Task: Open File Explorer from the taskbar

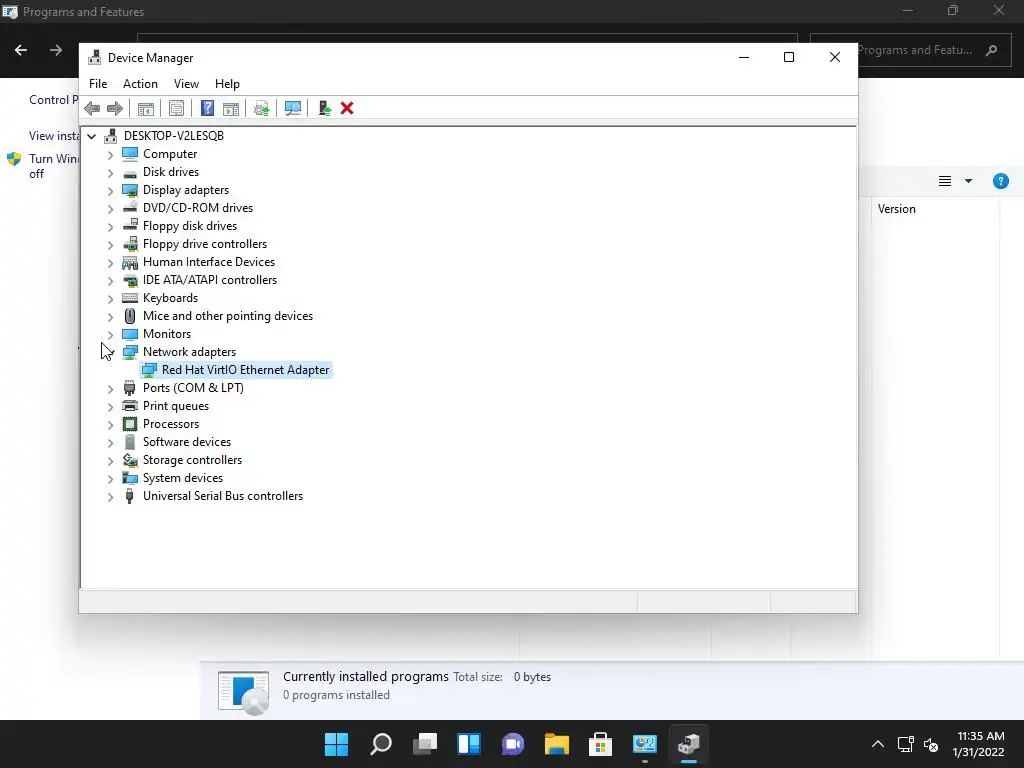Action: coord(556,744)
